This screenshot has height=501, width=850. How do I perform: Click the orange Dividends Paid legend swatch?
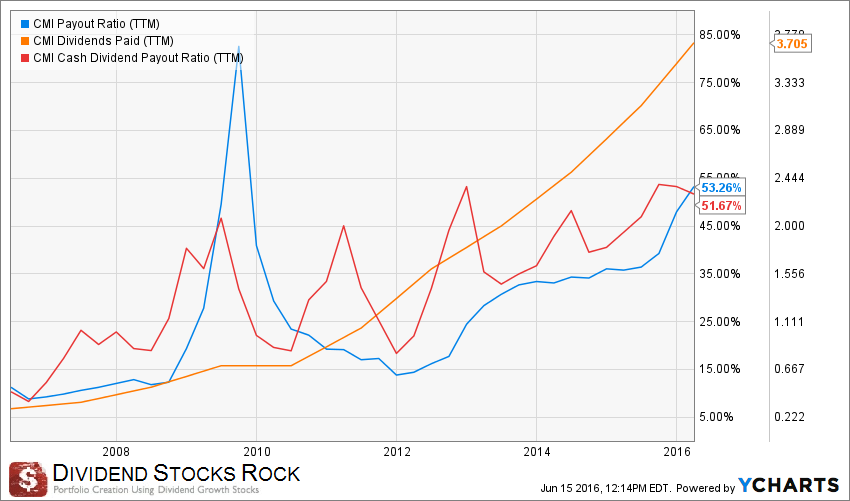pos(24,41)
